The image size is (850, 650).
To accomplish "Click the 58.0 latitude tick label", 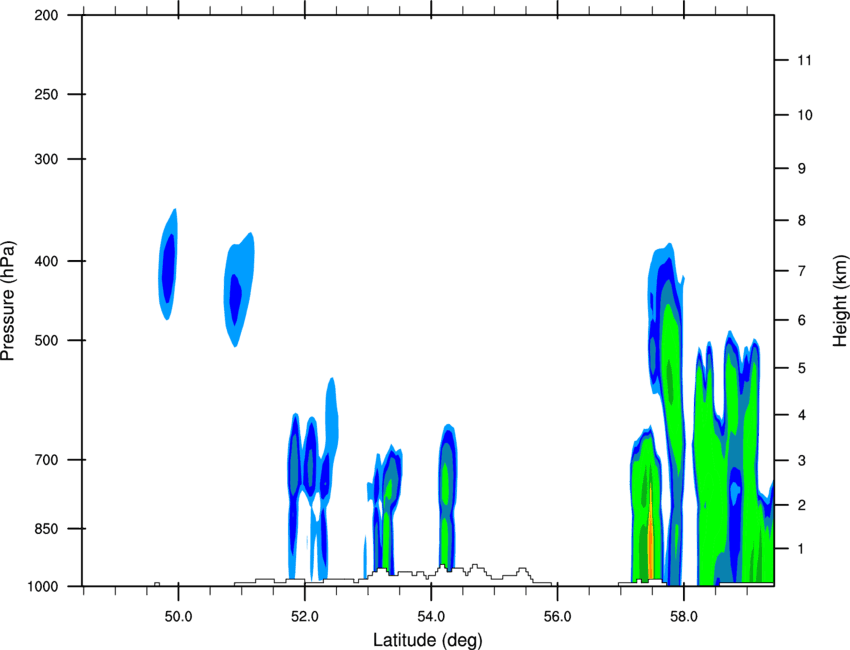I will point(684,617).
